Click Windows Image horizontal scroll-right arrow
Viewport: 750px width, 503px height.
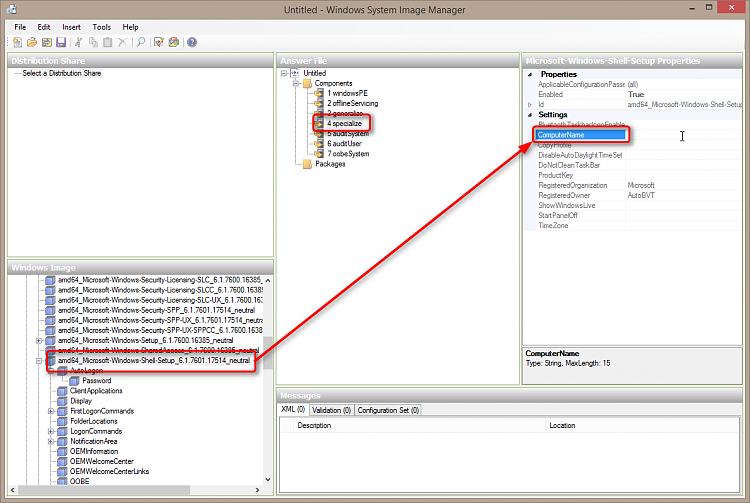click(257, 490)
